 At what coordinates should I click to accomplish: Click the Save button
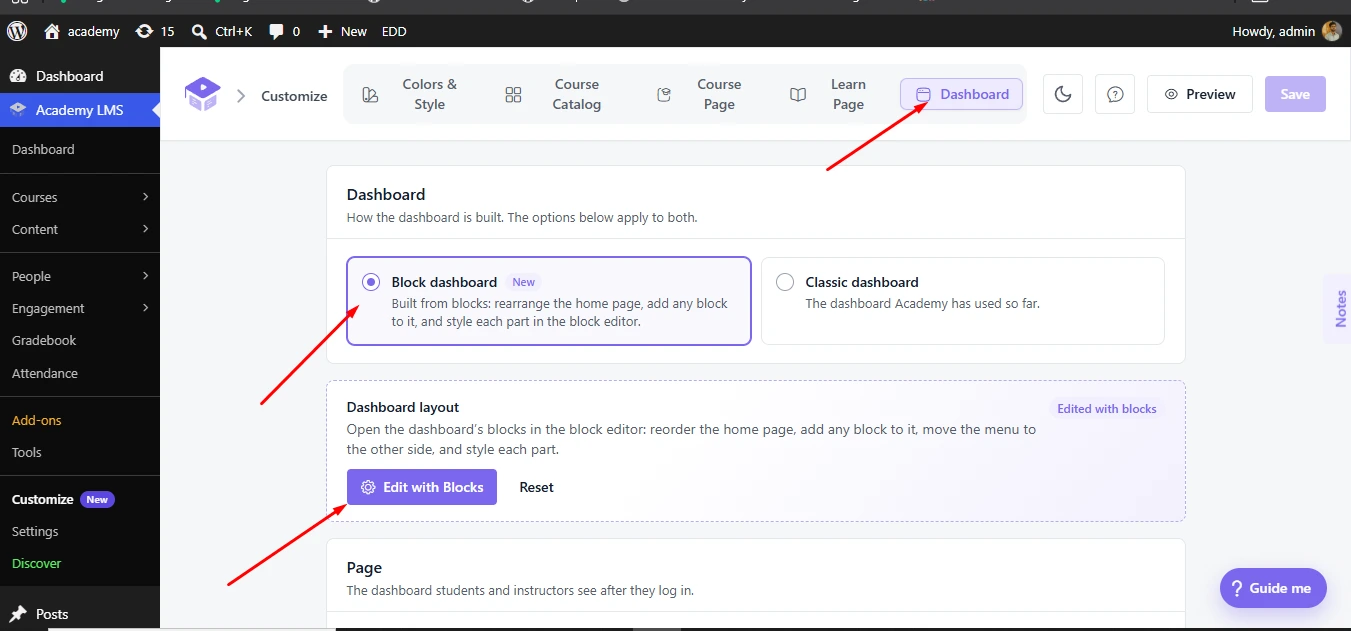pos(1295,94)
